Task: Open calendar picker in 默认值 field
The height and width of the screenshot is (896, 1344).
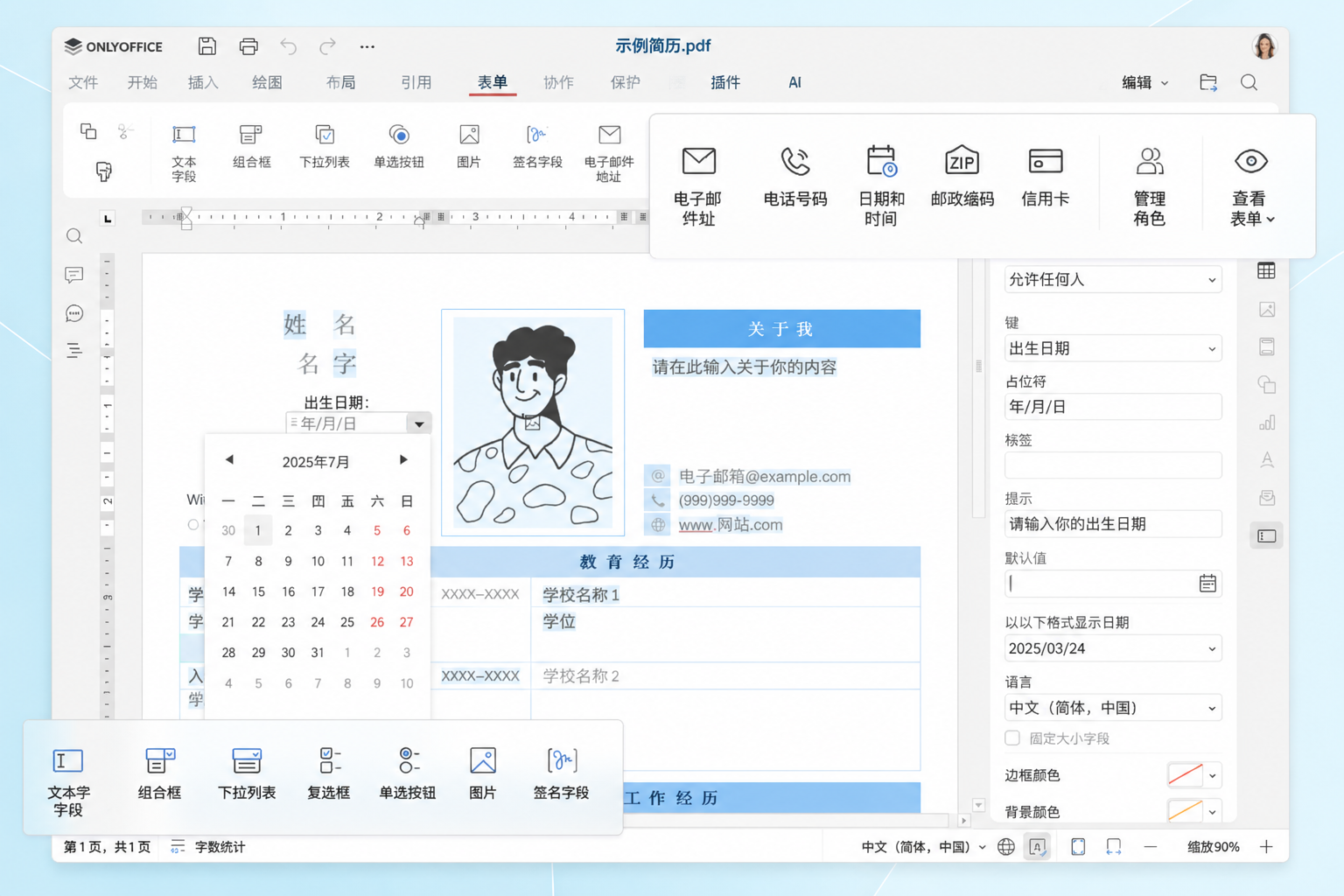Action: 1207,584
